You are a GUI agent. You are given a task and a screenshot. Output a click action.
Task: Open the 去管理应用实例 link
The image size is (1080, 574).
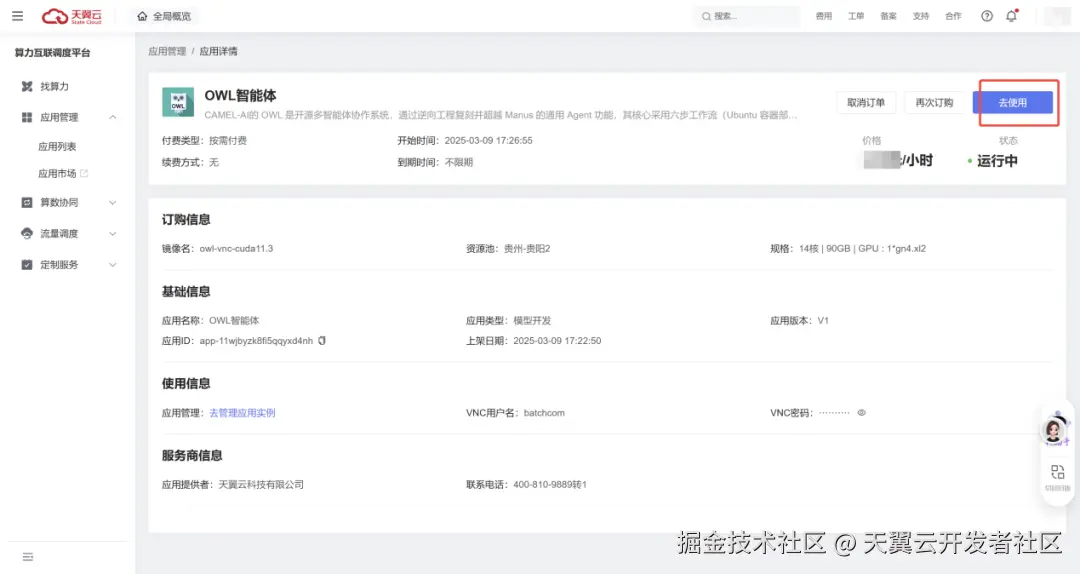pos(242,413)
